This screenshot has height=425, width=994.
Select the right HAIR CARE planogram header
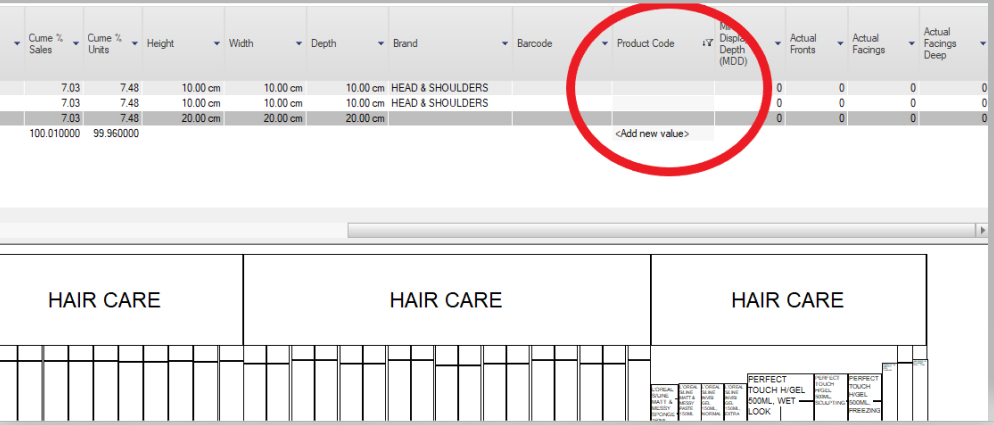pyautogui.click(x=788, y=300)
